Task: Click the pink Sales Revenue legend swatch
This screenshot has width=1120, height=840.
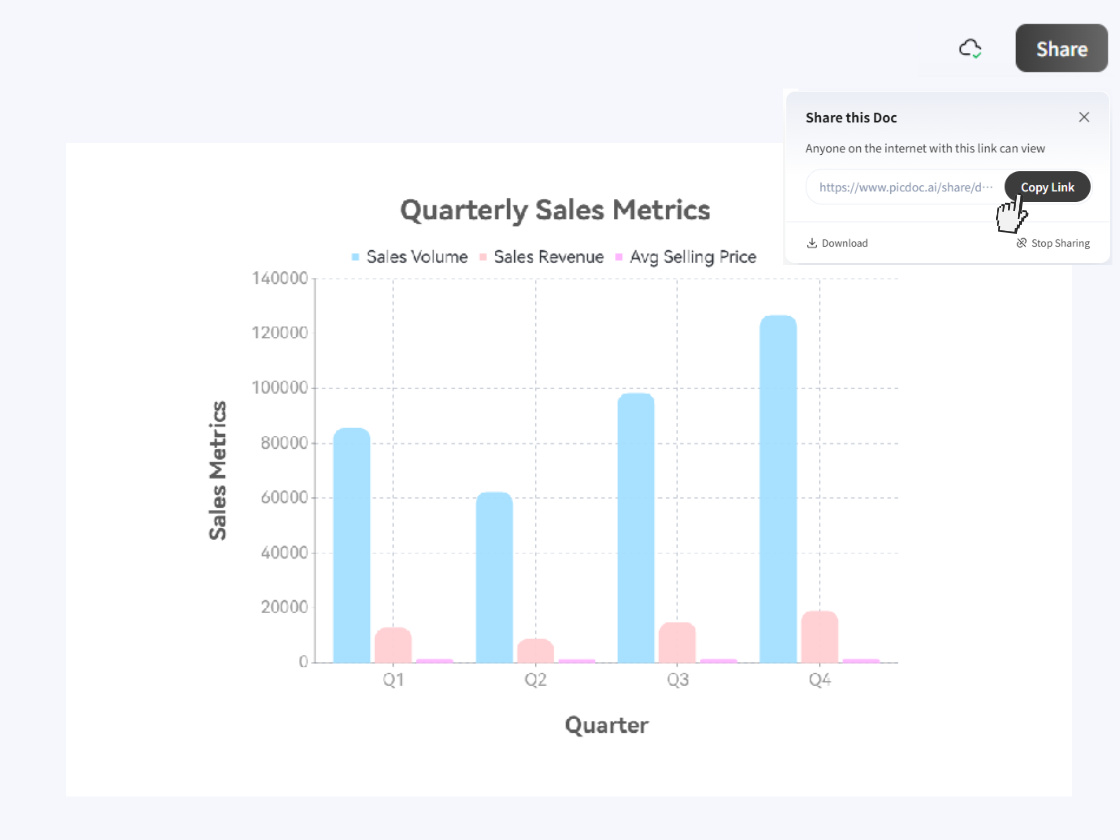Action: pos(484,257)
